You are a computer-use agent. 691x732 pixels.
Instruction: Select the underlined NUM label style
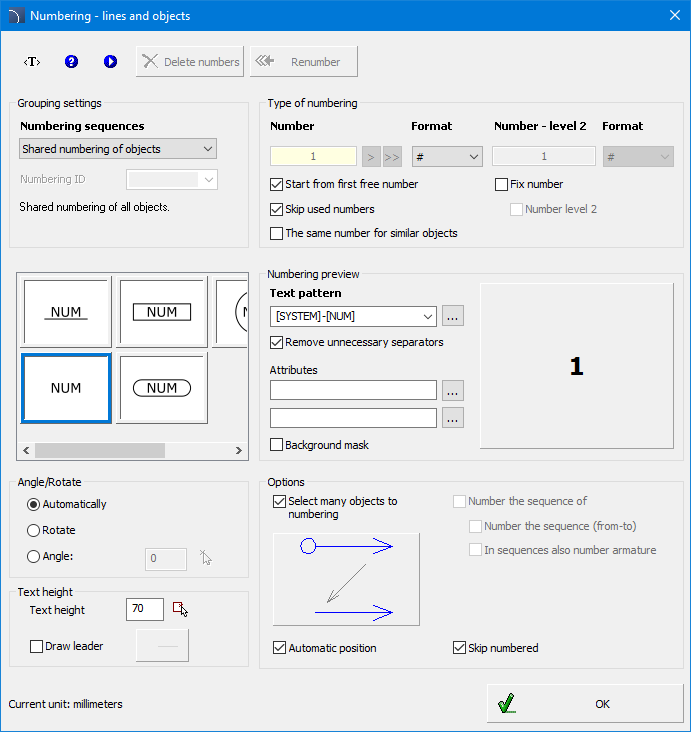[66, 312]
